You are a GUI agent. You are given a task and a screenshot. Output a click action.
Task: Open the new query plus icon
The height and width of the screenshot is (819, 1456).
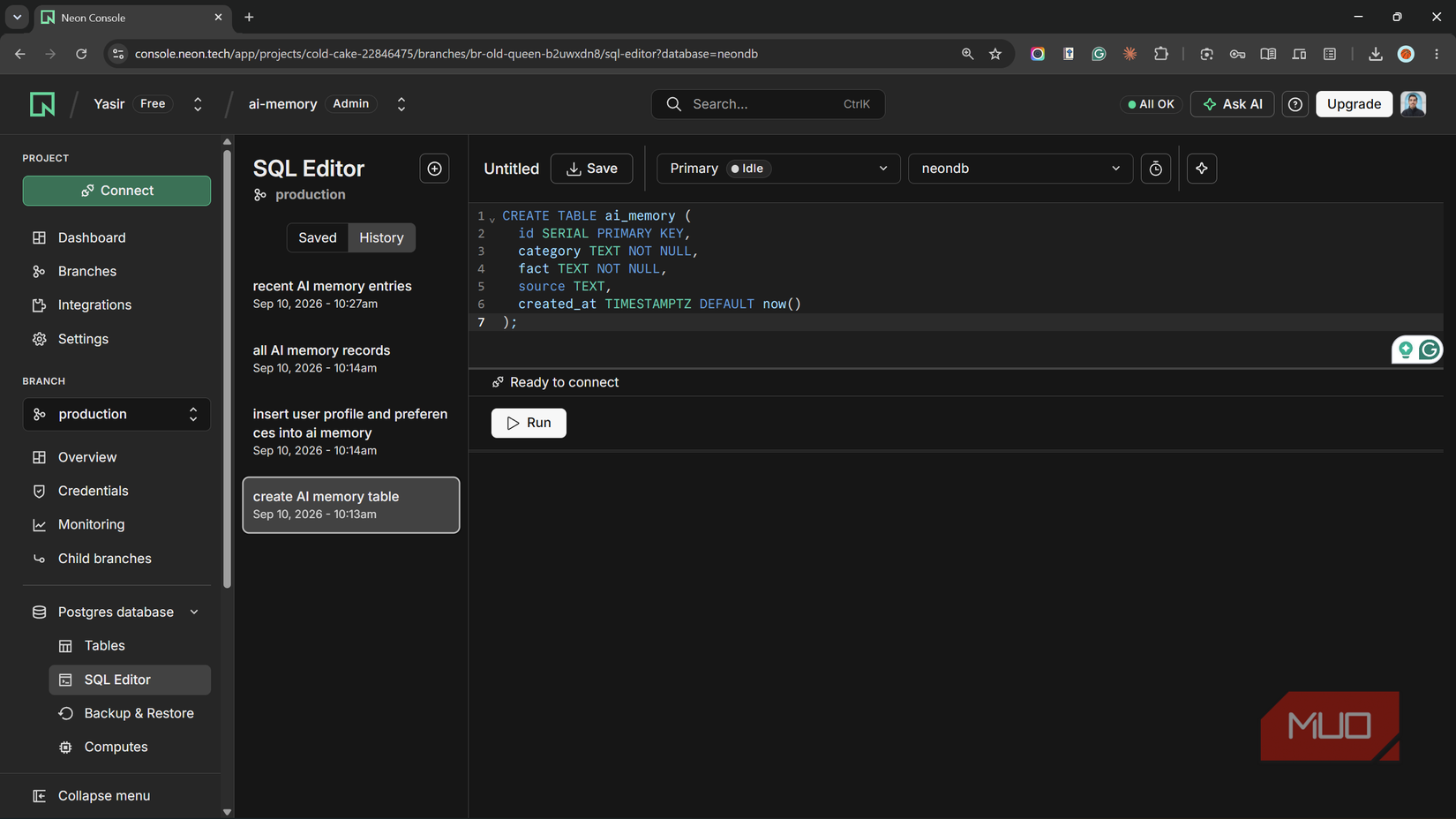pos(434,169)
